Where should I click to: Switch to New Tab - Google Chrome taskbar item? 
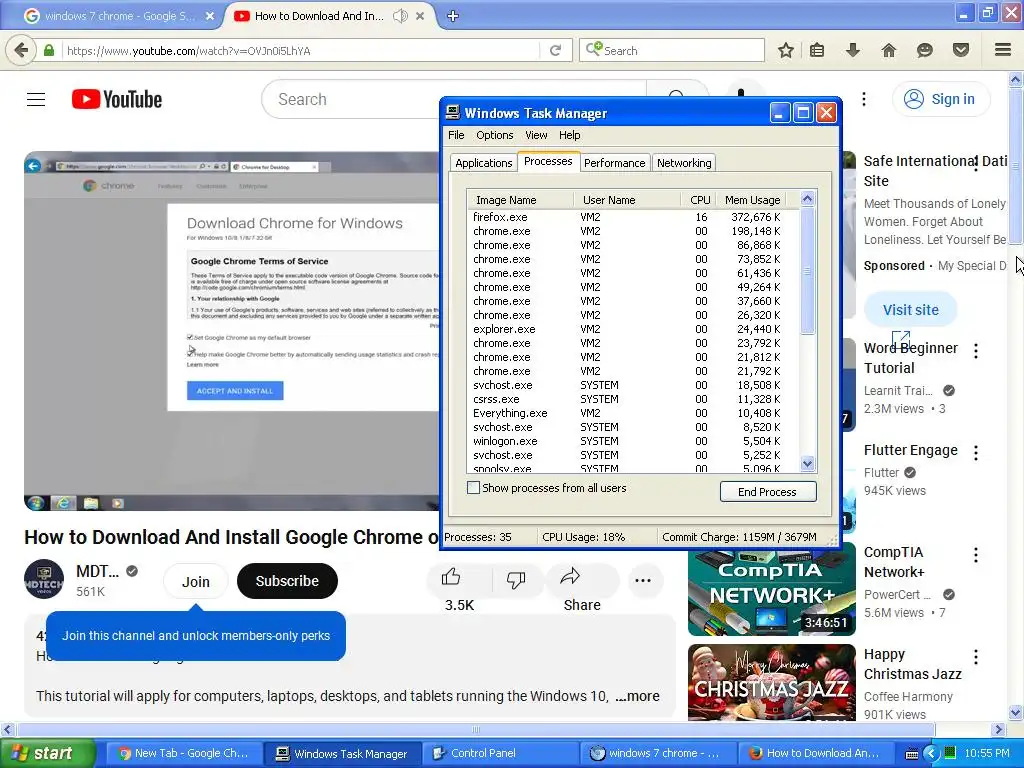pyautogui.click(x=184, y=754)
